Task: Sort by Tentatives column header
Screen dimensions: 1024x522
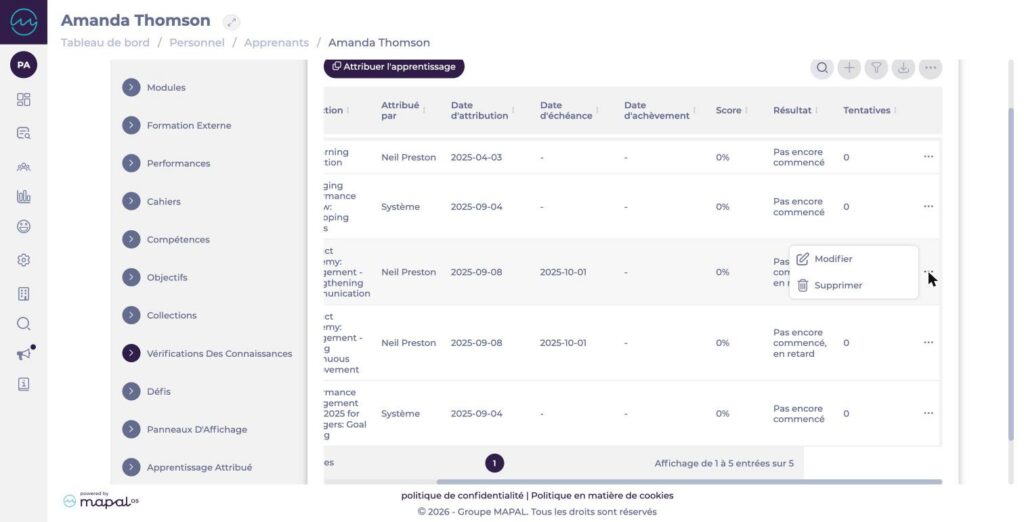Action: point(869,110)
